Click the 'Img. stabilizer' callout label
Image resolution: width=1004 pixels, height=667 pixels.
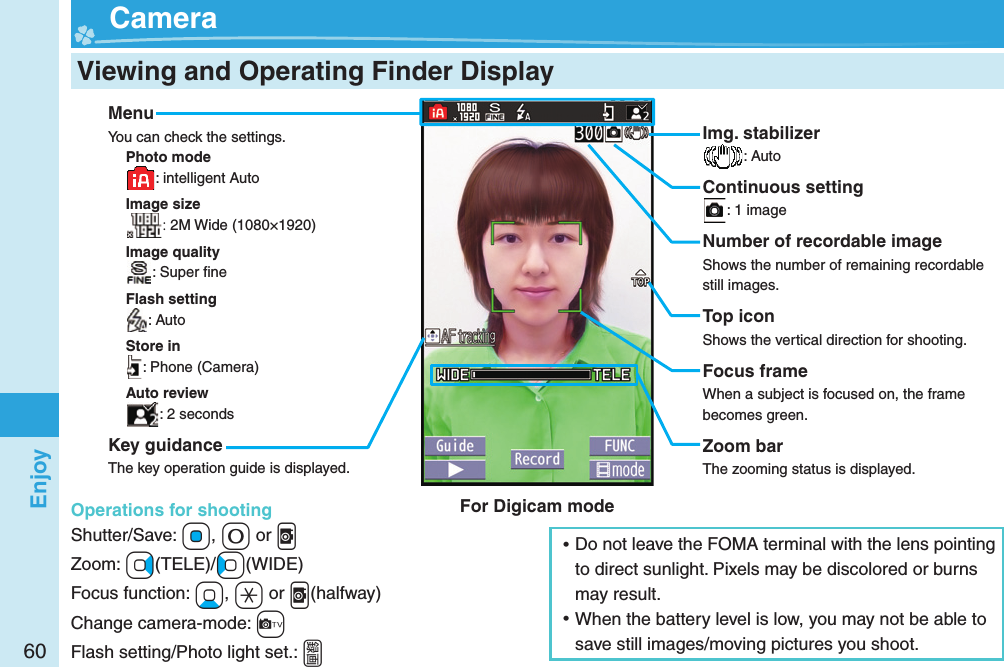pyautogui.click(x=761, y=133)
